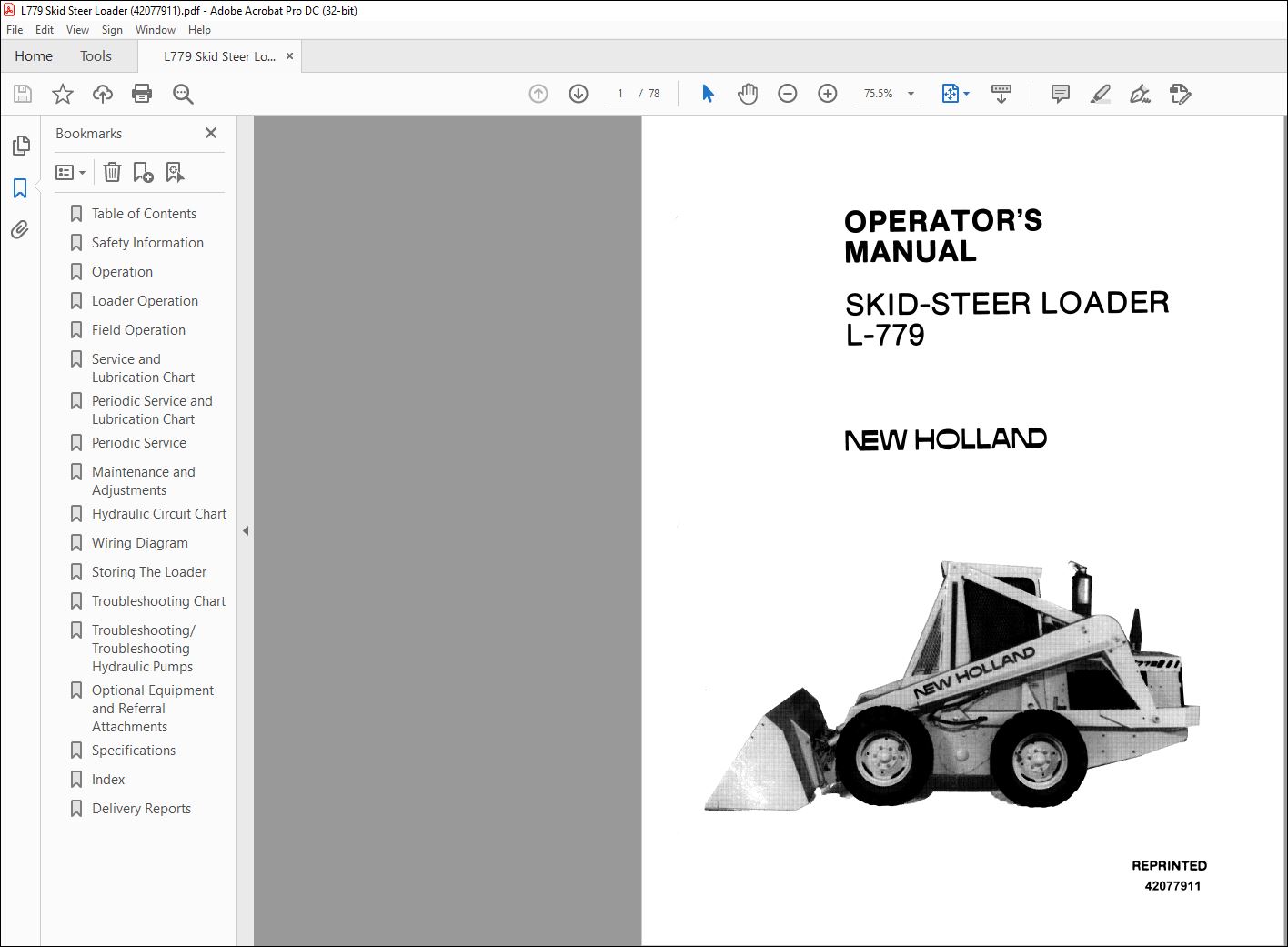Zoom out with the minus icon
Viewport: 1288px width, 947px height.
788,94
